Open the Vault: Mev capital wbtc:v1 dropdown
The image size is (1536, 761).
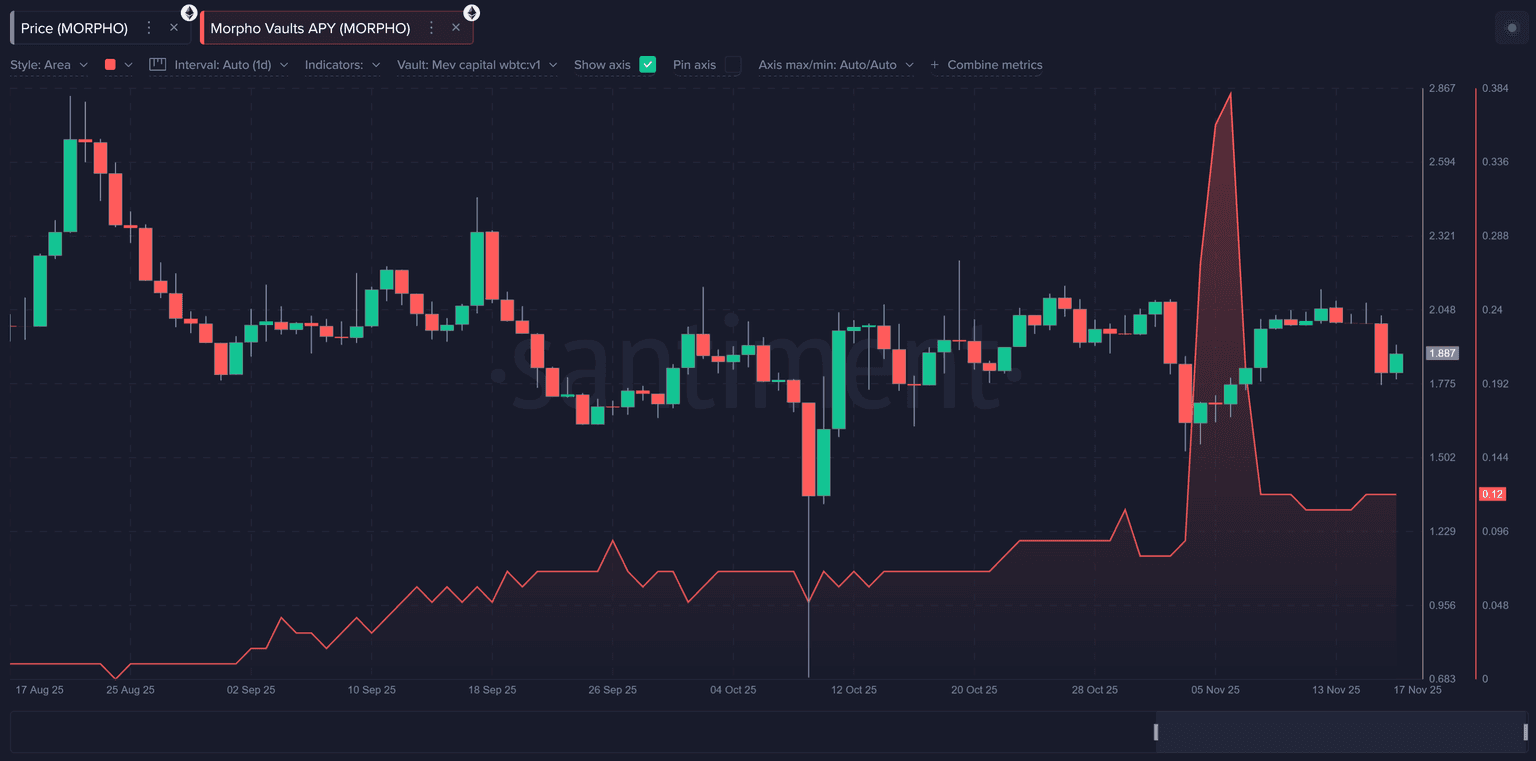(477, 65)
